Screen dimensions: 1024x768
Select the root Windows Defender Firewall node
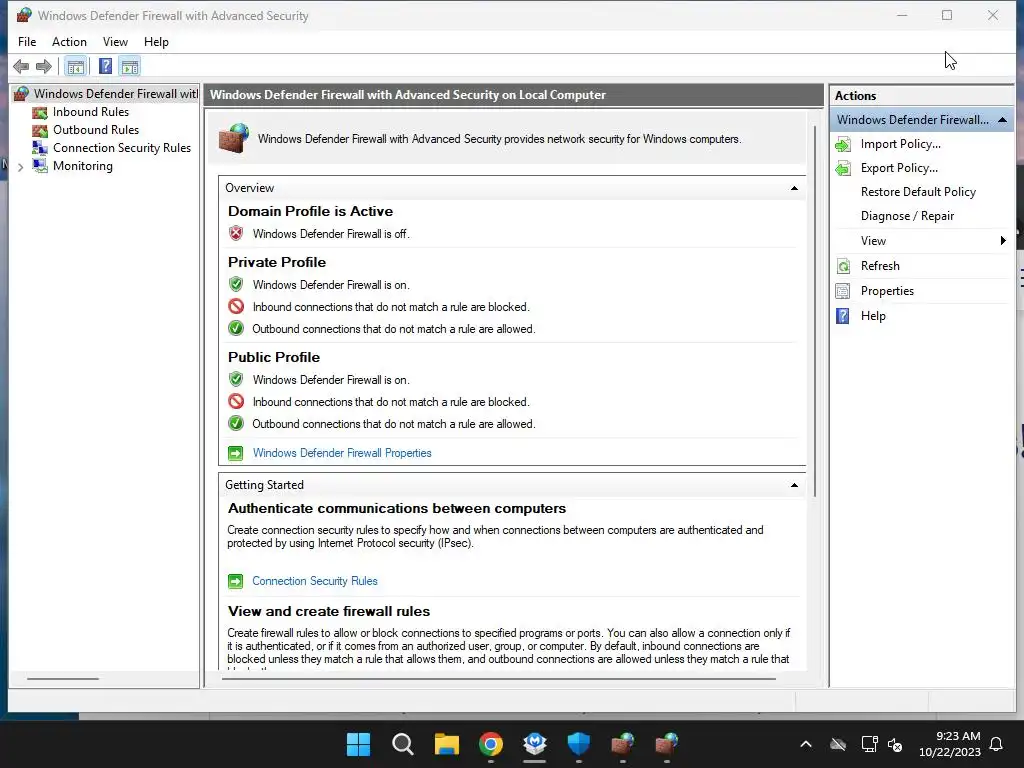point(116,94)
